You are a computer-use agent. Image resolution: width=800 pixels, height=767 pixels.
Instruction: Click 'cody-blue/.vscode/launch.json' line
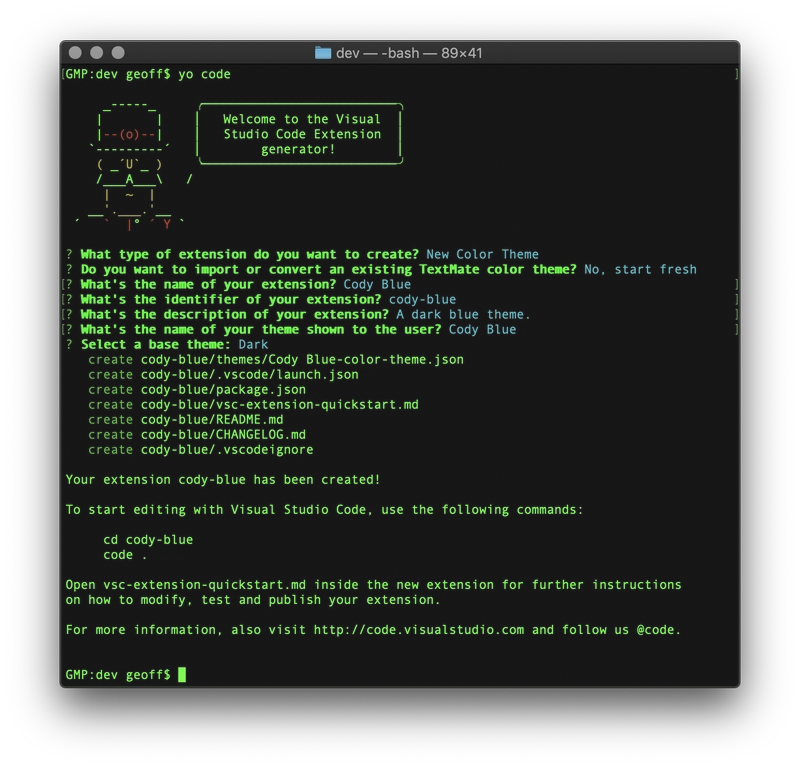[249, 375]
